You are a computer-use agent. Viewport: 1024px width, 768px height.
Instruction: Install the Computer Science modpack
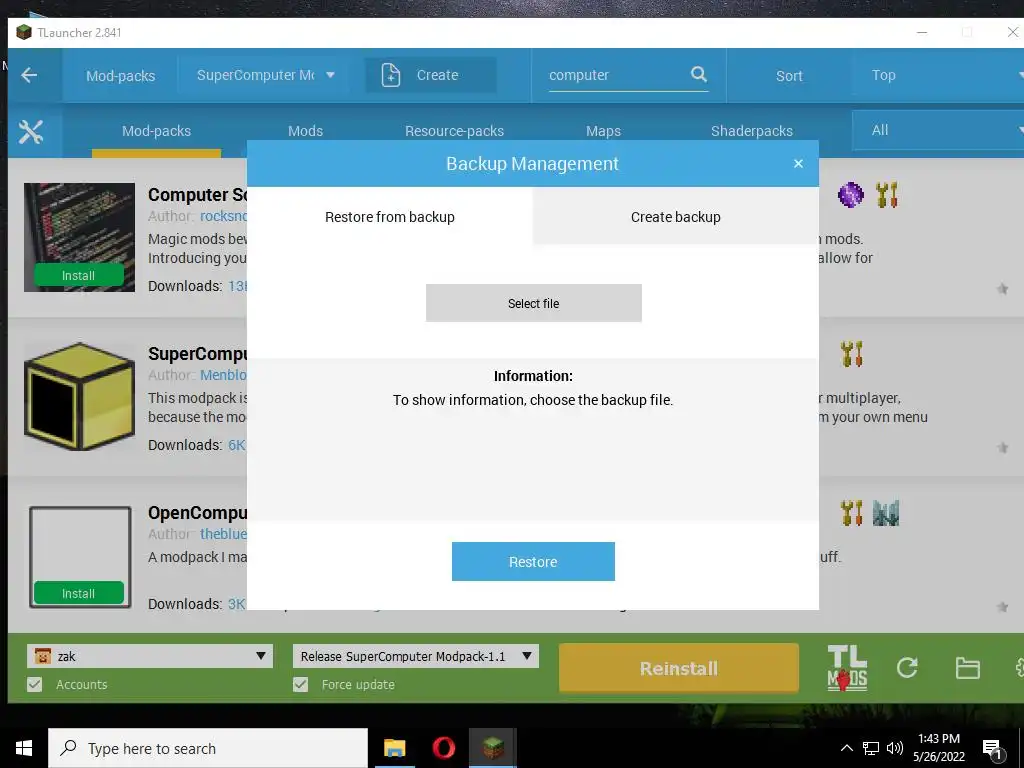click(x=78, y=276)
